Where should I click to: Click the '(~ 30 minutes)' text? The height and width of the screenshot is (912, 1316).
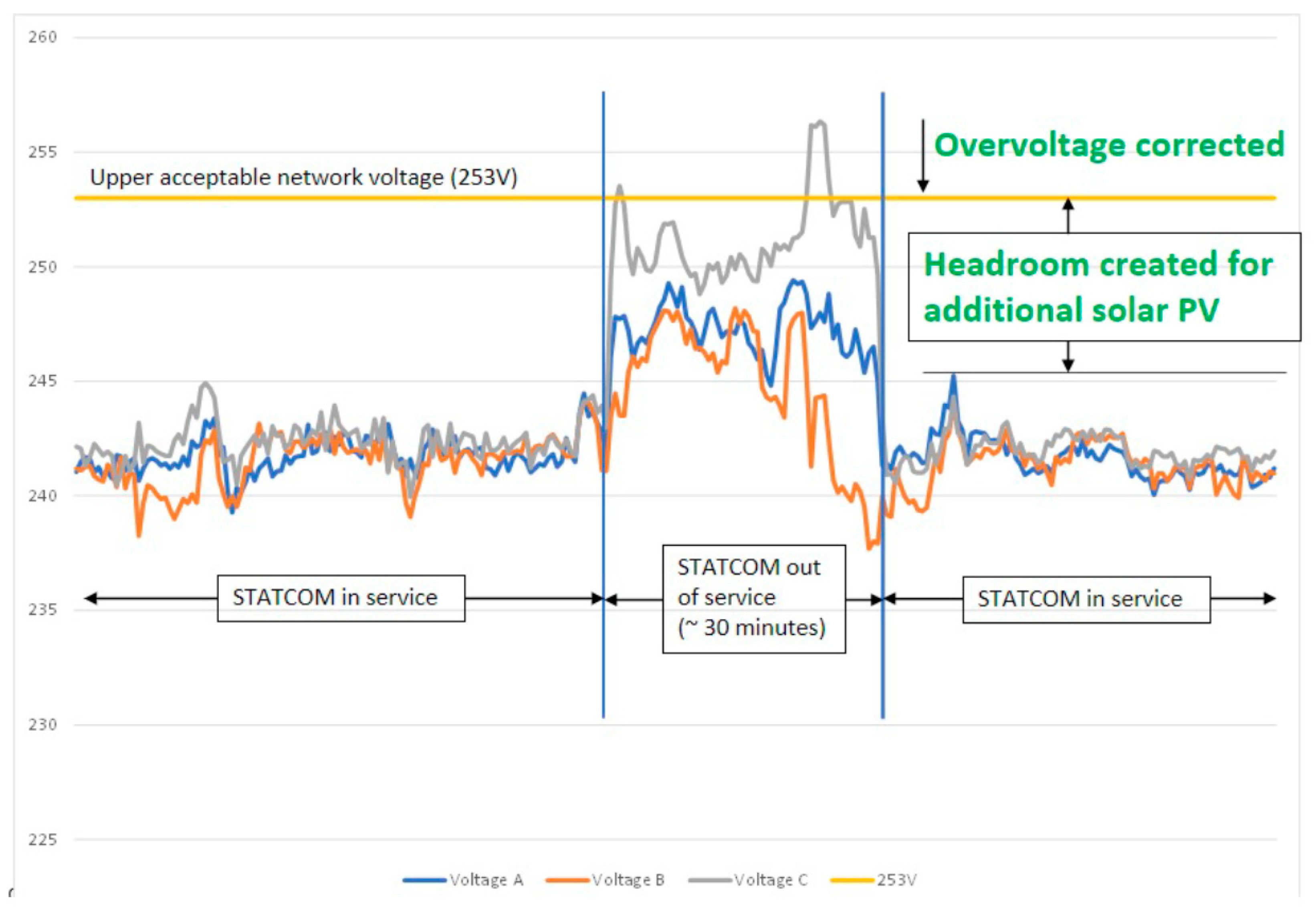(752, 628)
